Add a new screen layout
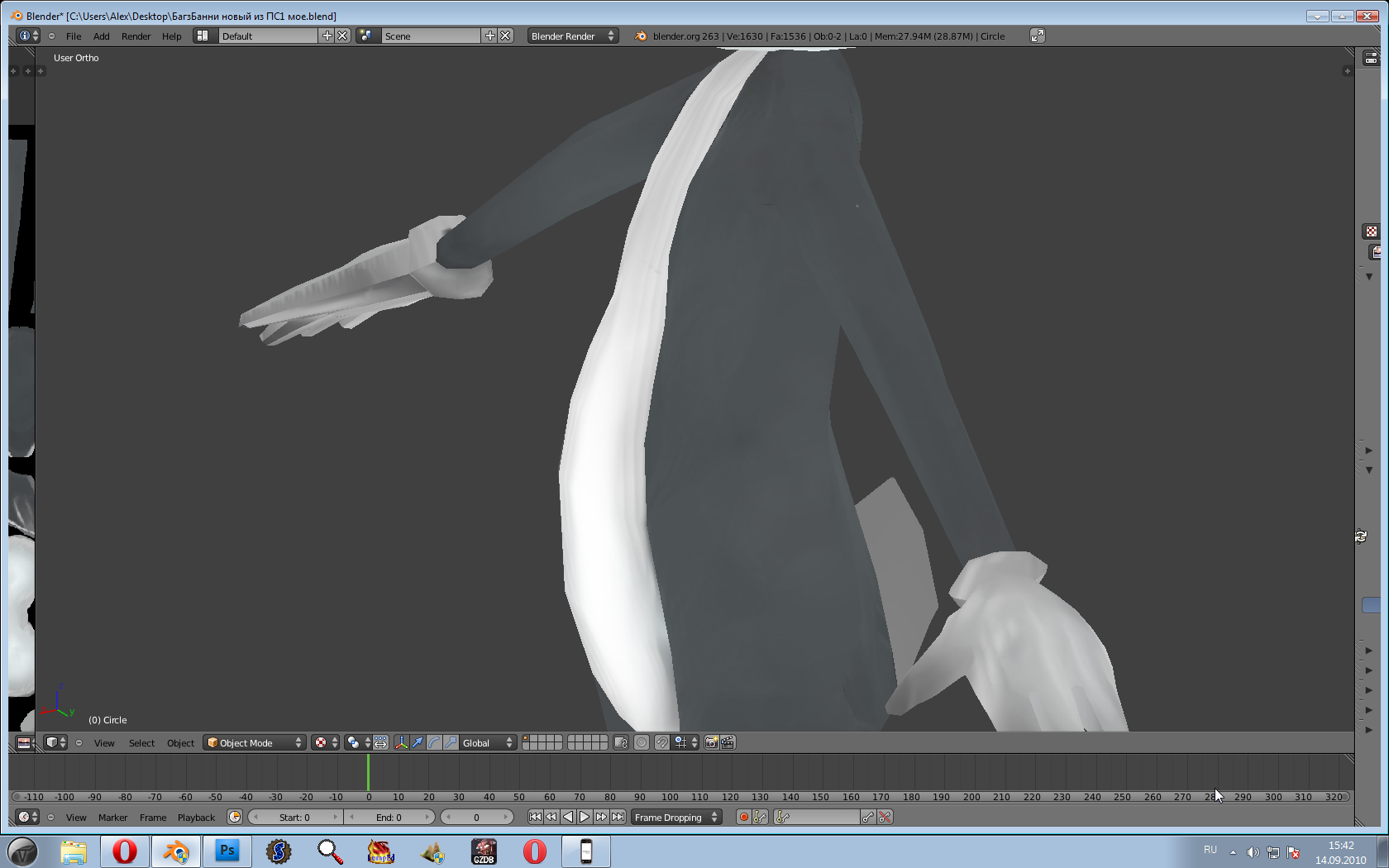The height and width of the screenshot is (868, 1389). coord(327,36)
